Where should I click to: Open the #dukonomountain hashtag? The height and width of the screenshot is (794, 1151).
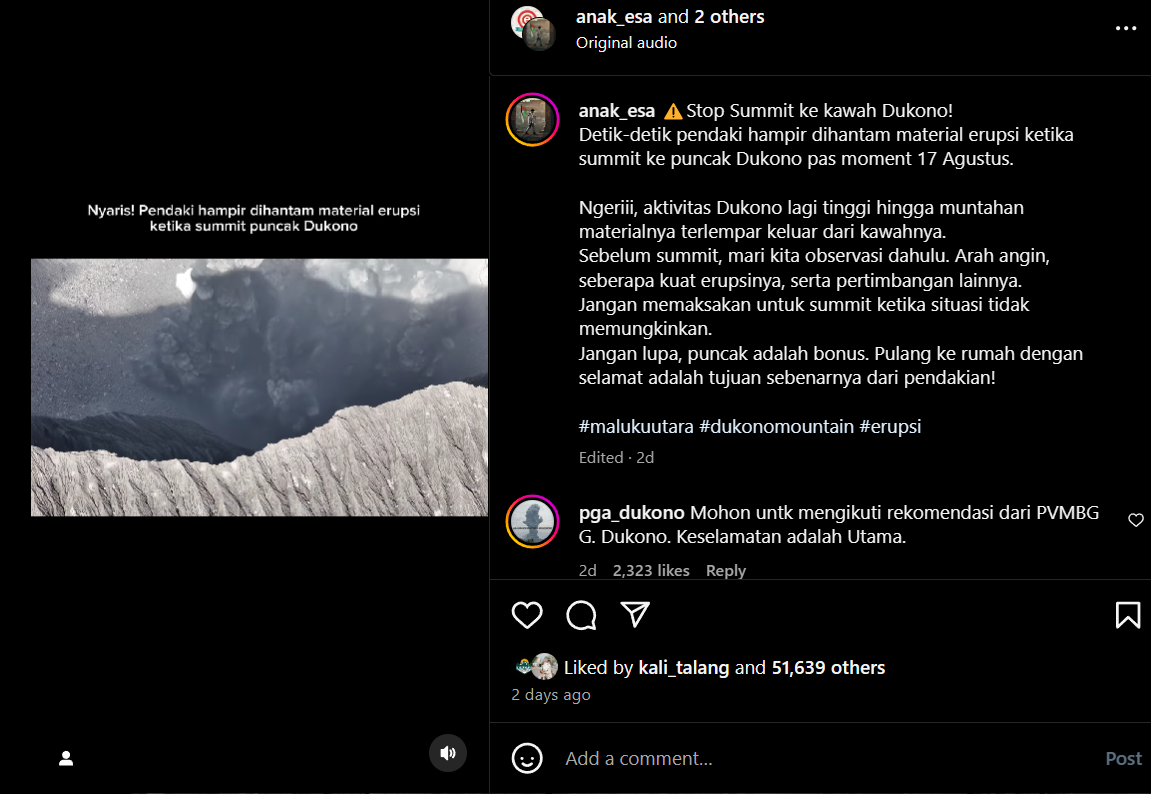tap(776, 426)
